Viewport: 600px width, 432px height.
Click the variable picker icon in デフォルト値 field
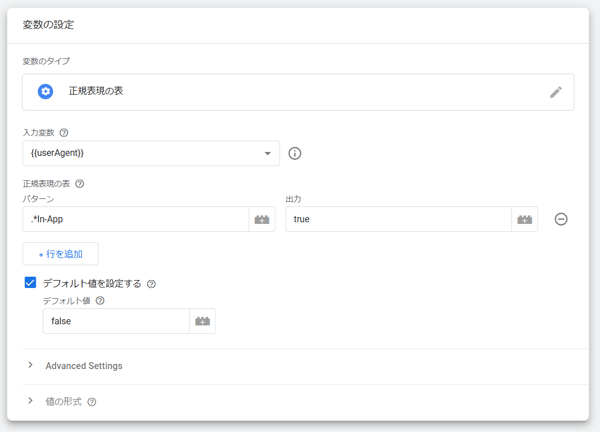pos(202,321)
